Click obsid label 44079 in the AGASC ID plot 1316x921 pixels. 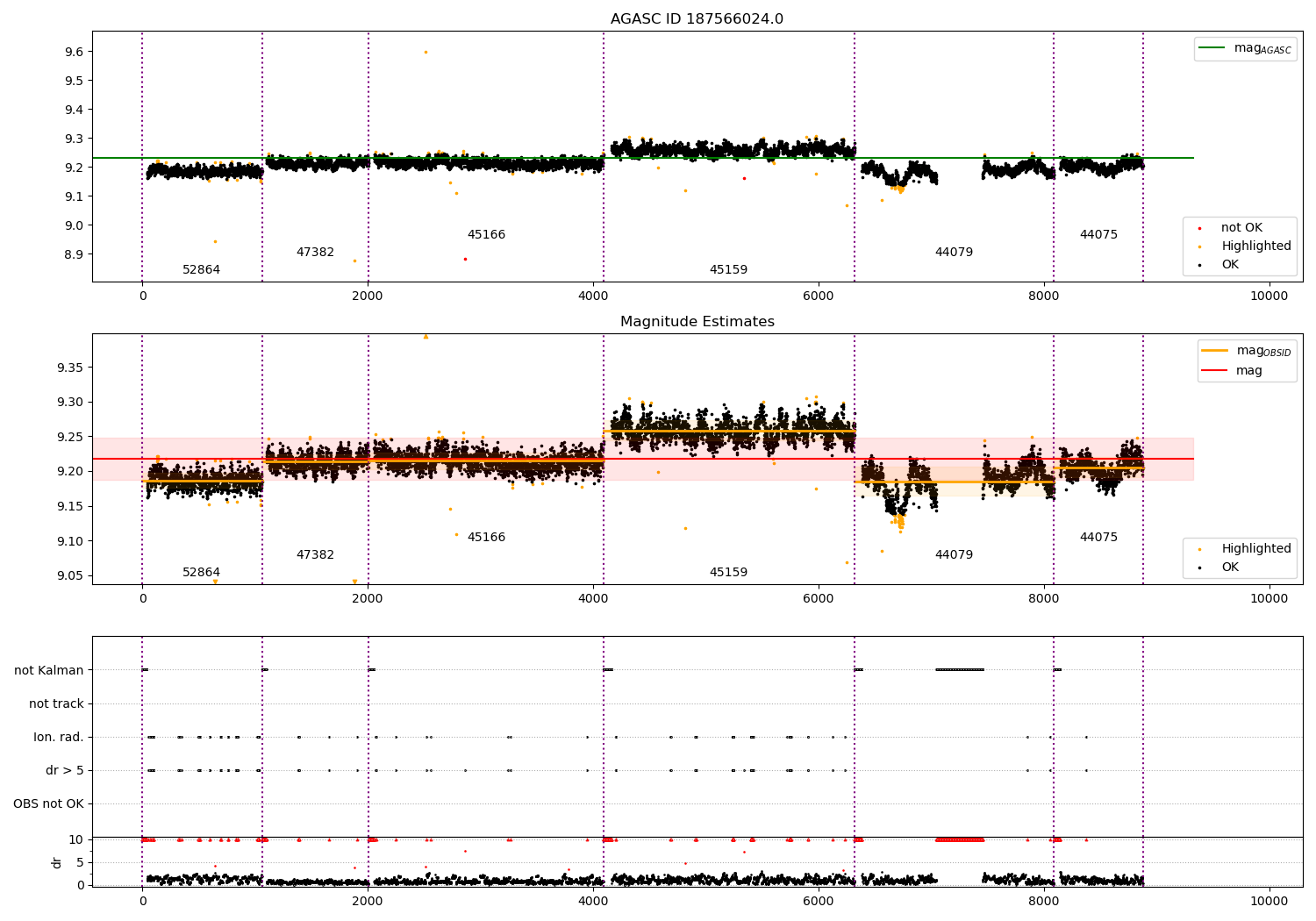pyautogui.click(x=954, y=253)
